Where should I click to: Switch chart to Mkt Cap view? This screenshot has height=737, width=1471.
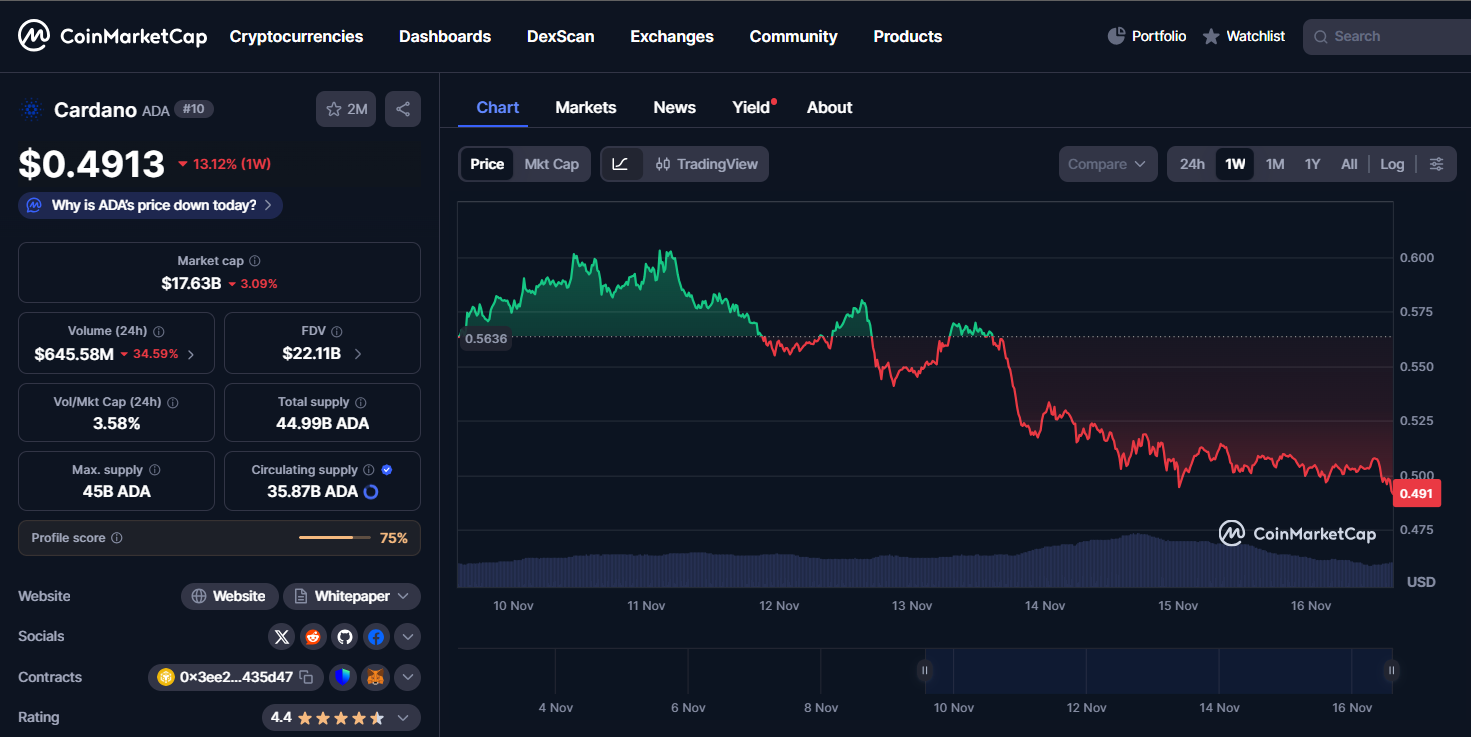(552, 163)
